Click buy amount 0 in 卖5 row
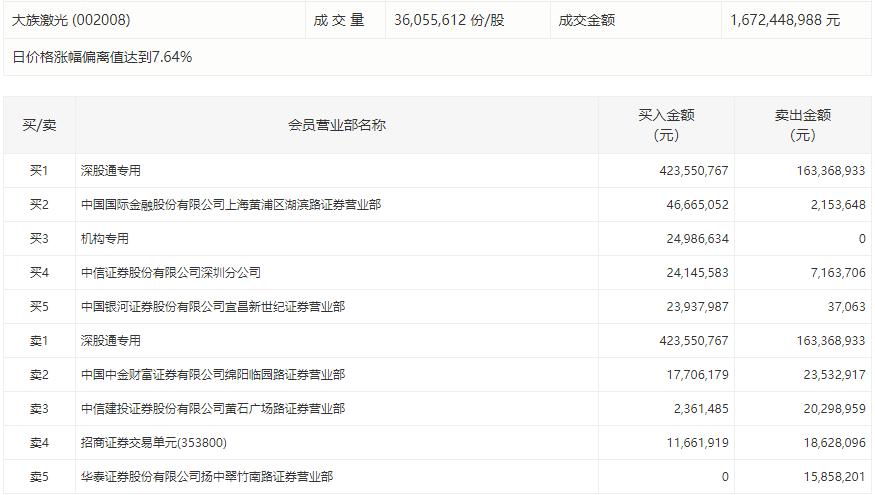 point(725,477)
